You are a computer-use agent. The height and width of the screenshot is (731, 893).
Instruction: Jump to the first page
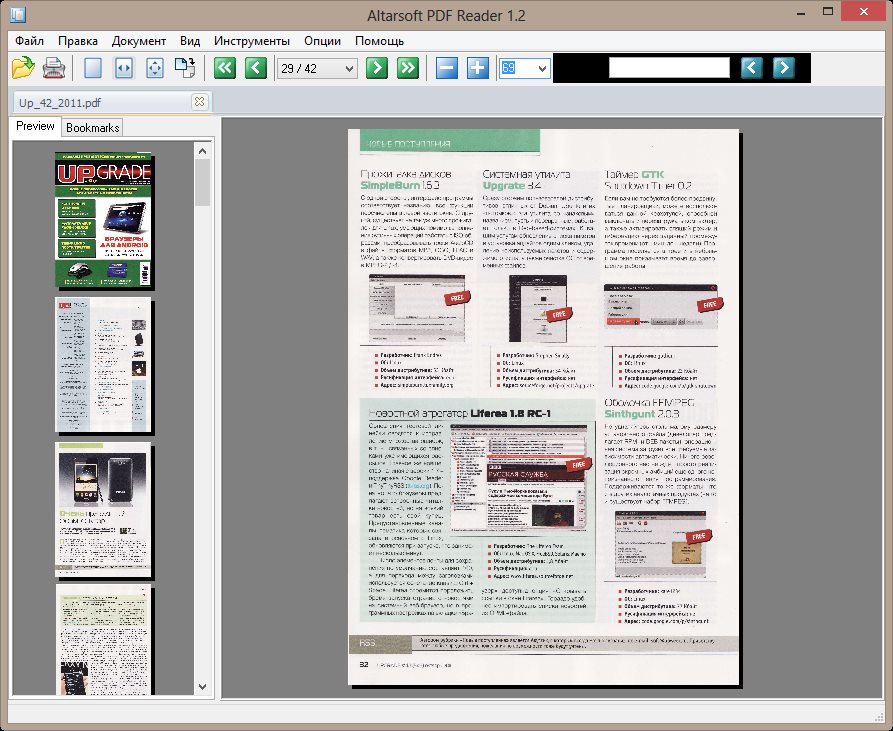point(225,68)
